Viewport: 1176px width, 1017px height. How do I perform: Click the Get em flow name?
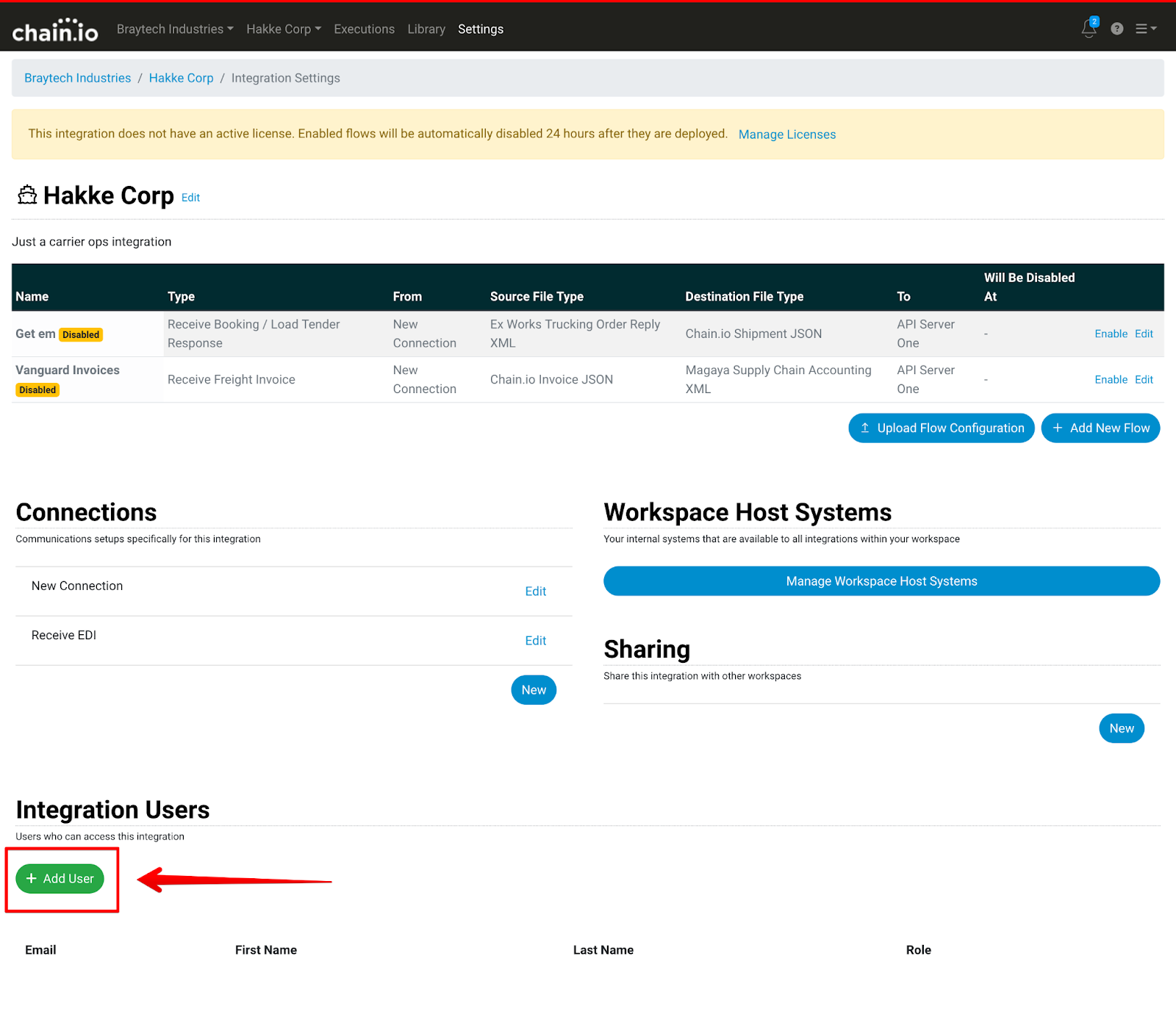coord(35,334)
